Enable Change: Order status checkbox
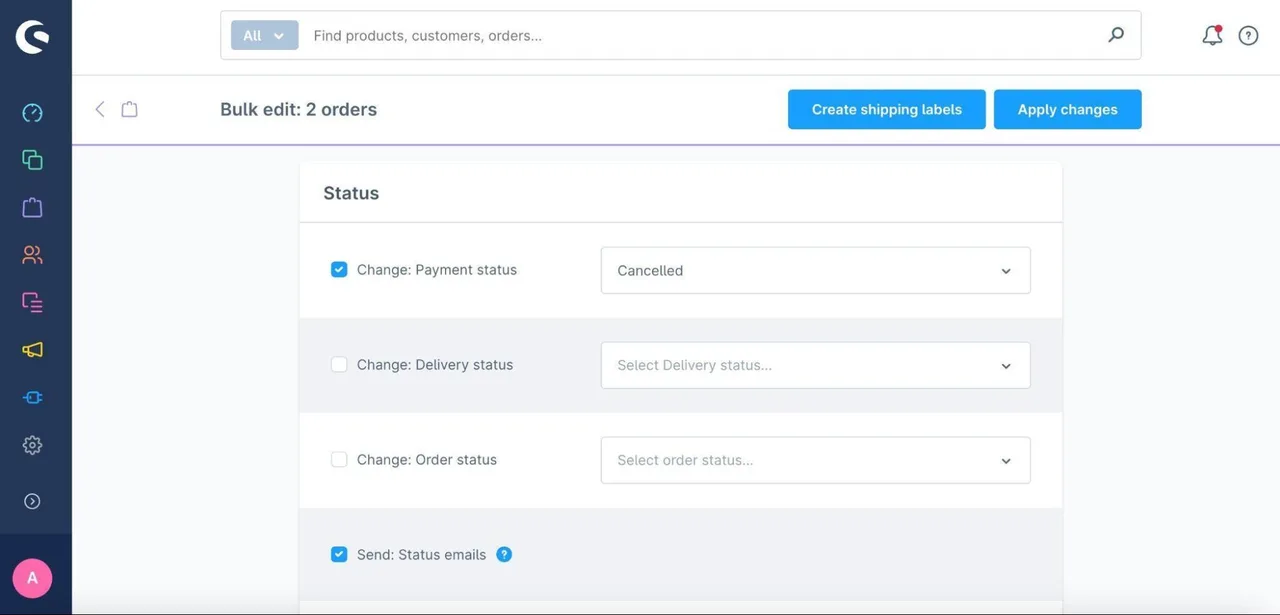1280x615 pixels. tap(339, 460)
